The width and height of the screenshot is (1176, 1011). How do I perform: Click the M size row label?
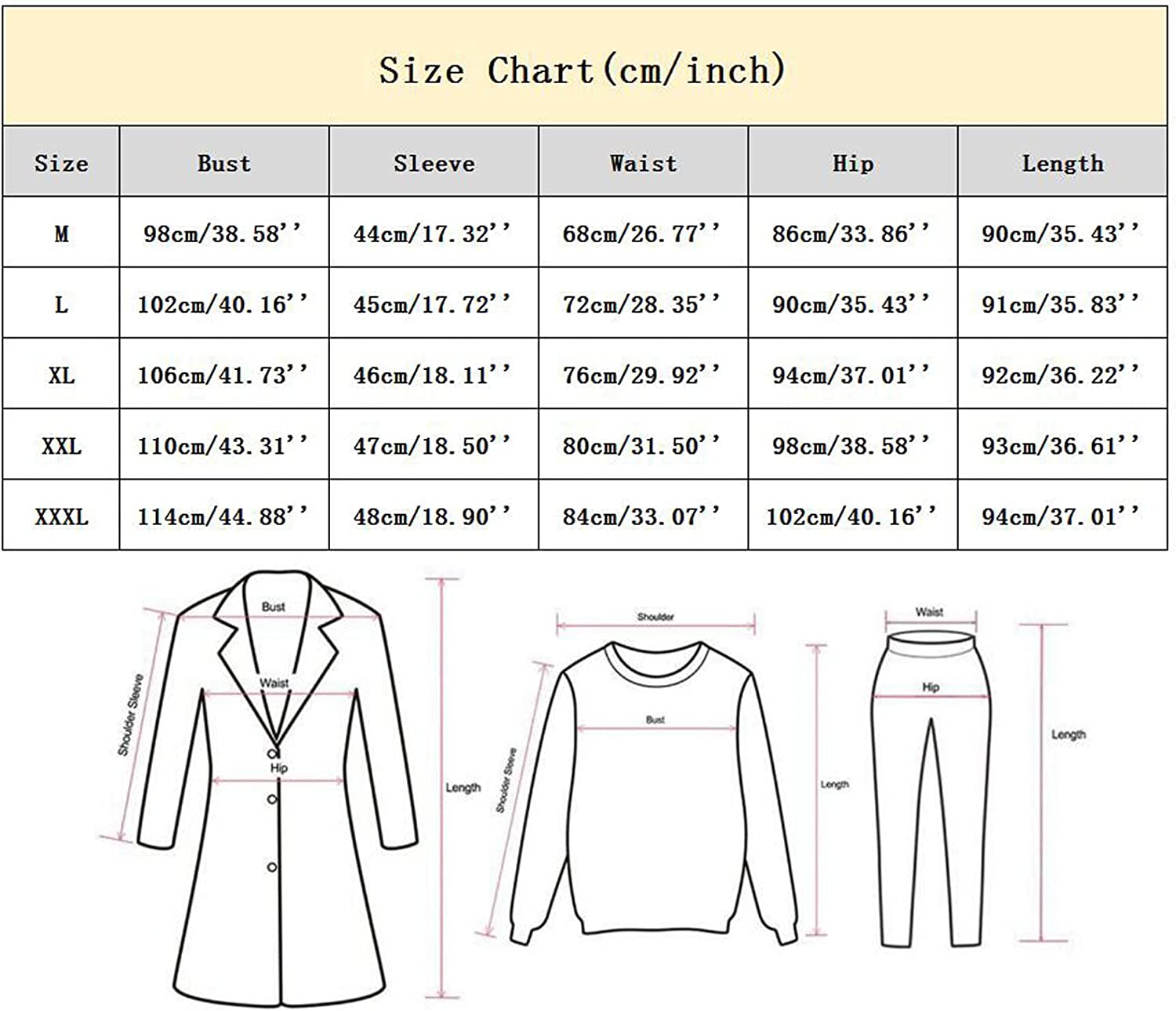pyautogui.click(x=61, y=234)
